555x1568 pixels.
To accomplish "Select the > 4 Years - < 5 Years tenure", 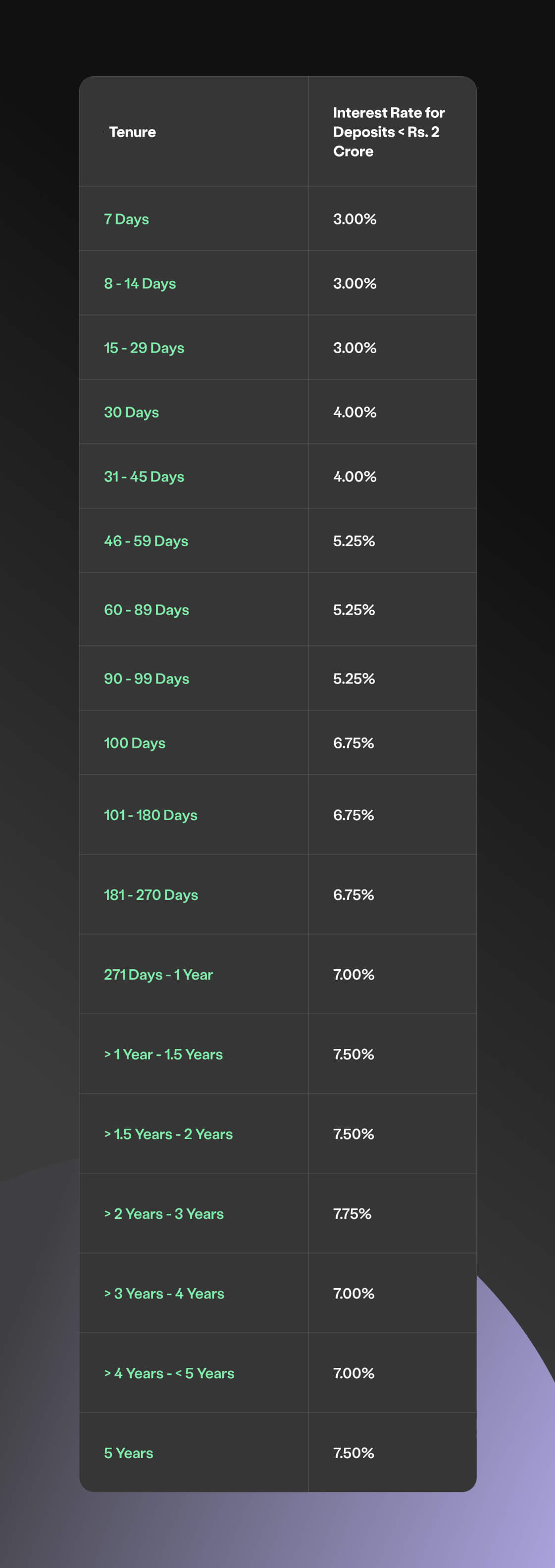I will (x=169, y=1373).
